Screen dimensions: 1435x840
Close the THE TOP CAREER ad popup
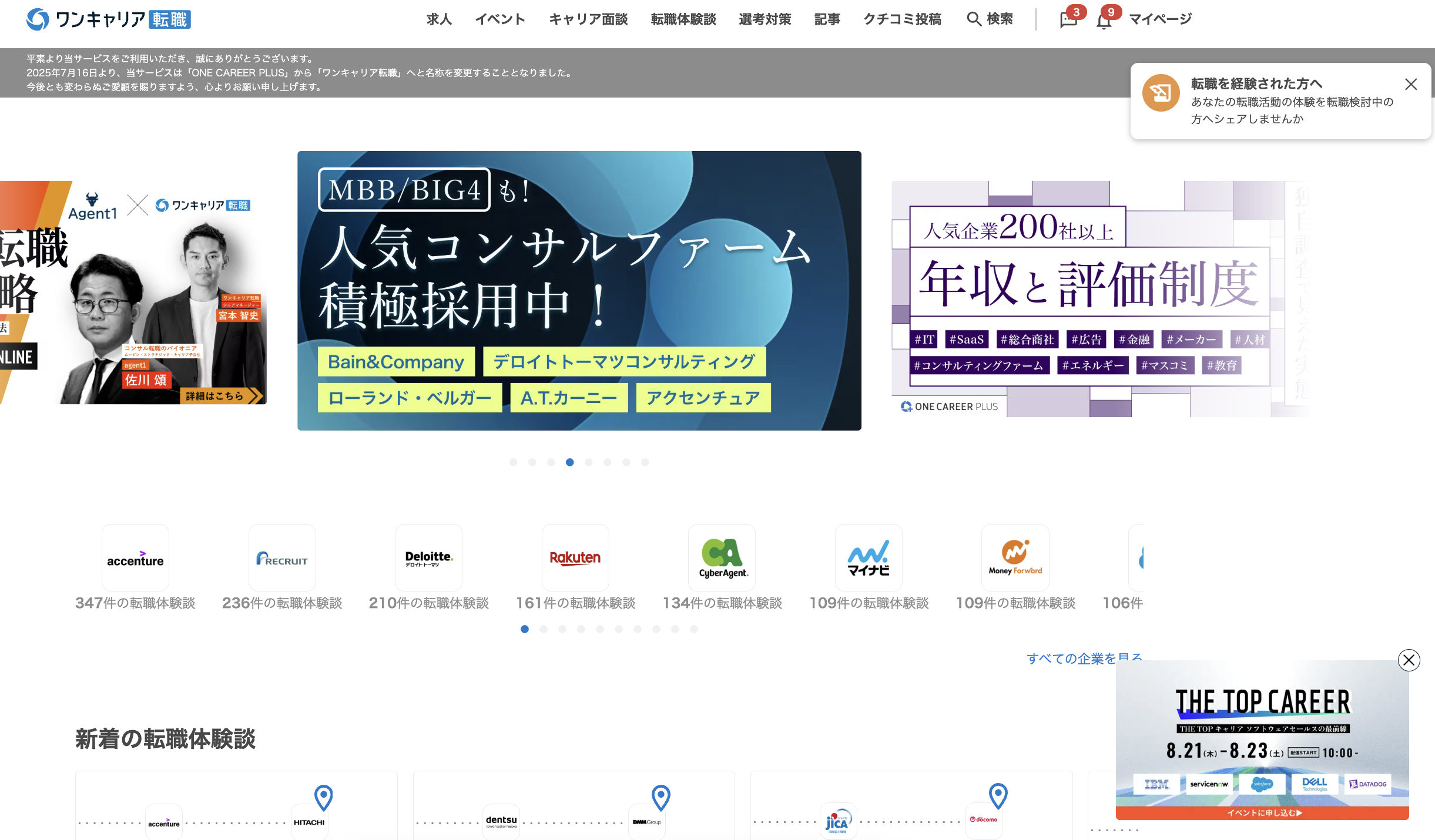pos(1409,660)
